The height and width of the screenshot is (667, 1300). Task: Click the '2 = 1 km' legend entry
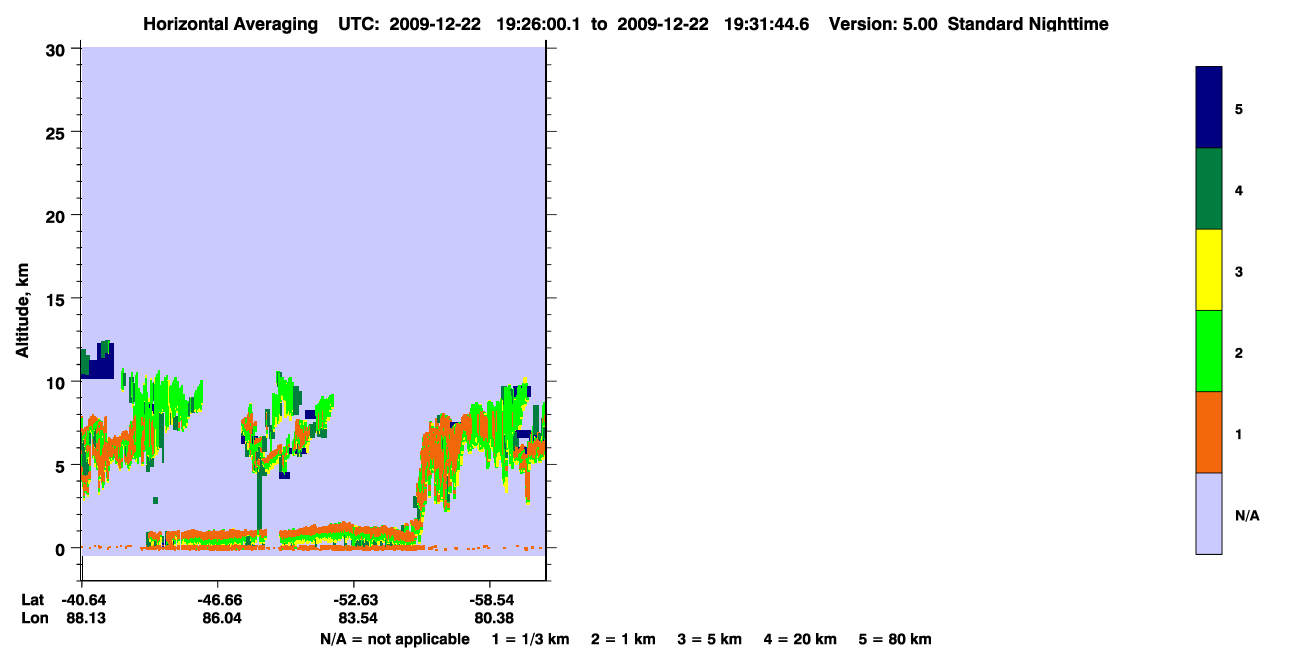coord(623,639)
